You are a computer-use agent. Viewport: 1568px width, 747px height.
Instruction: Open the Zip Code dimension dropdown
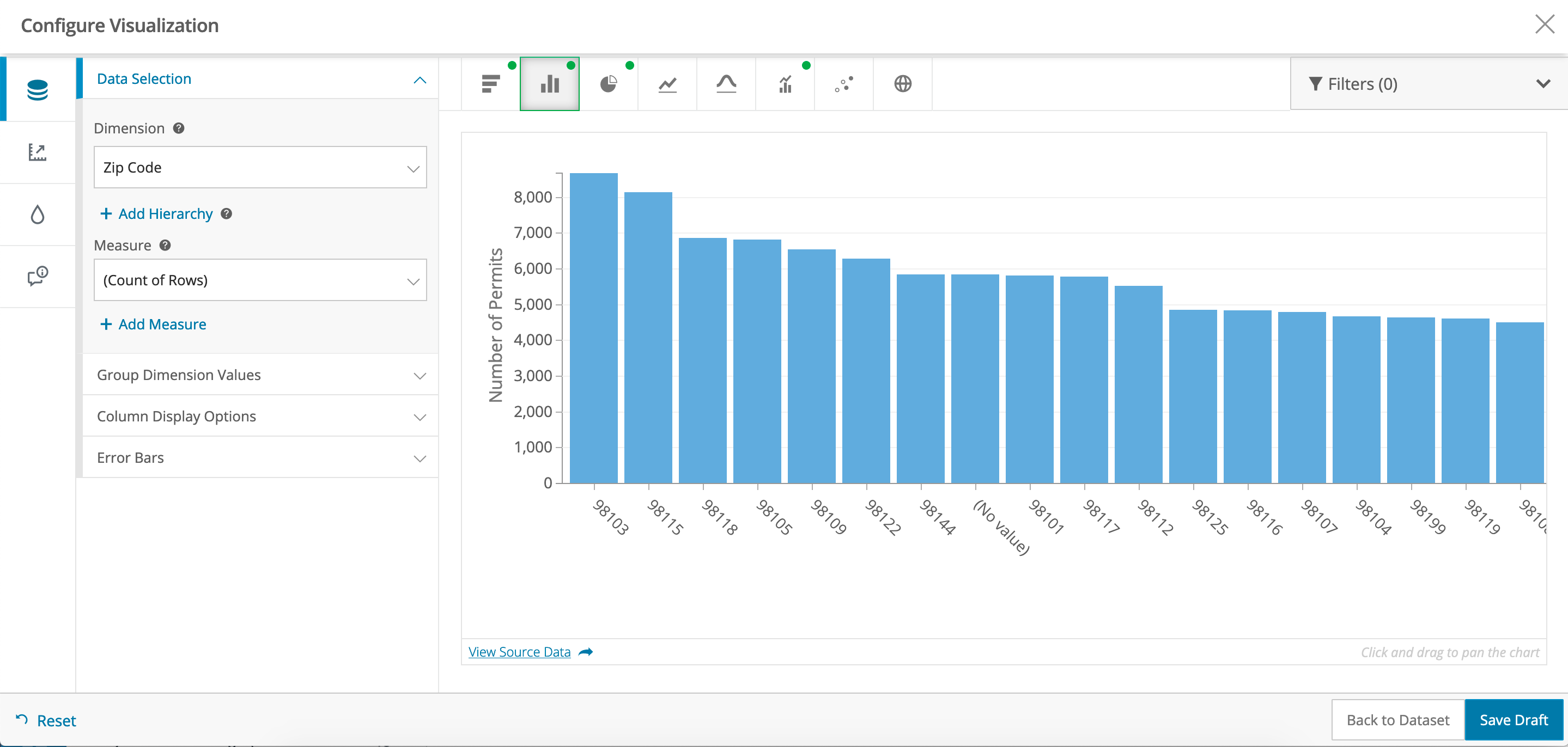(260, 167)
